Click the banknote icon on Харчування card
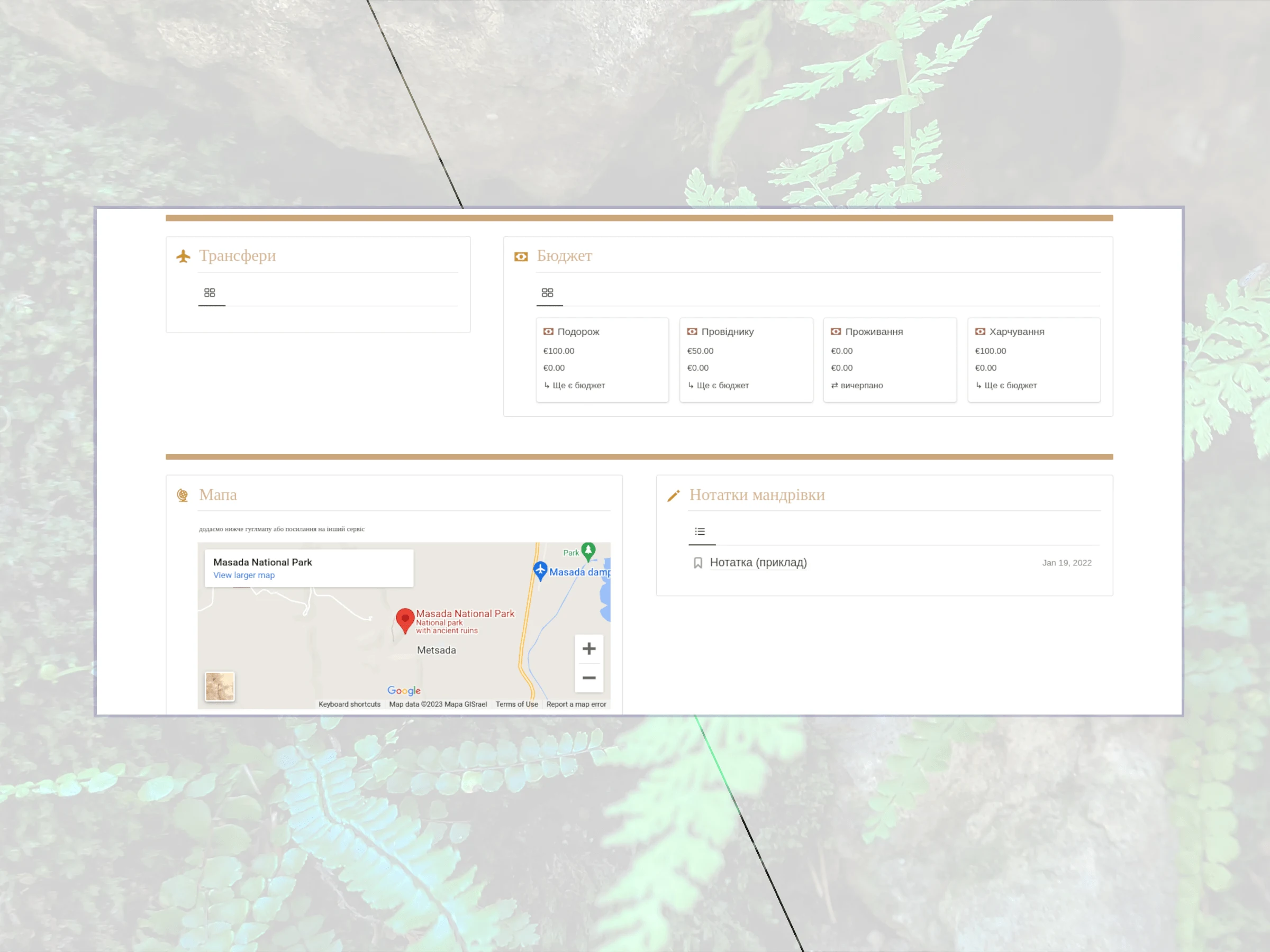Screen dimensions: 1270x952 [x=980, y=332]
